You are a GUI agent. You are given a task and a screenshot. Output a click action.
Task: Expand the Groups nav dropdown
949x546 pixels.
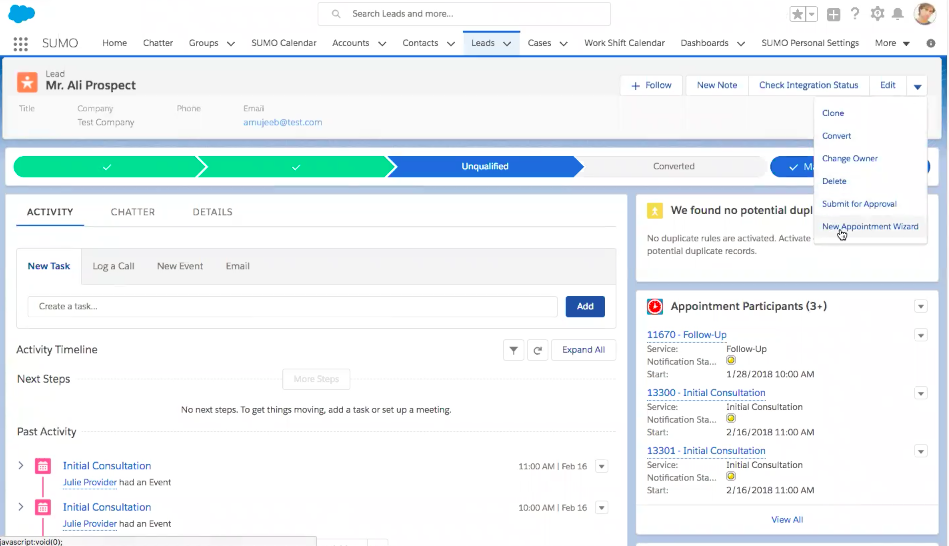coord(231,44)
